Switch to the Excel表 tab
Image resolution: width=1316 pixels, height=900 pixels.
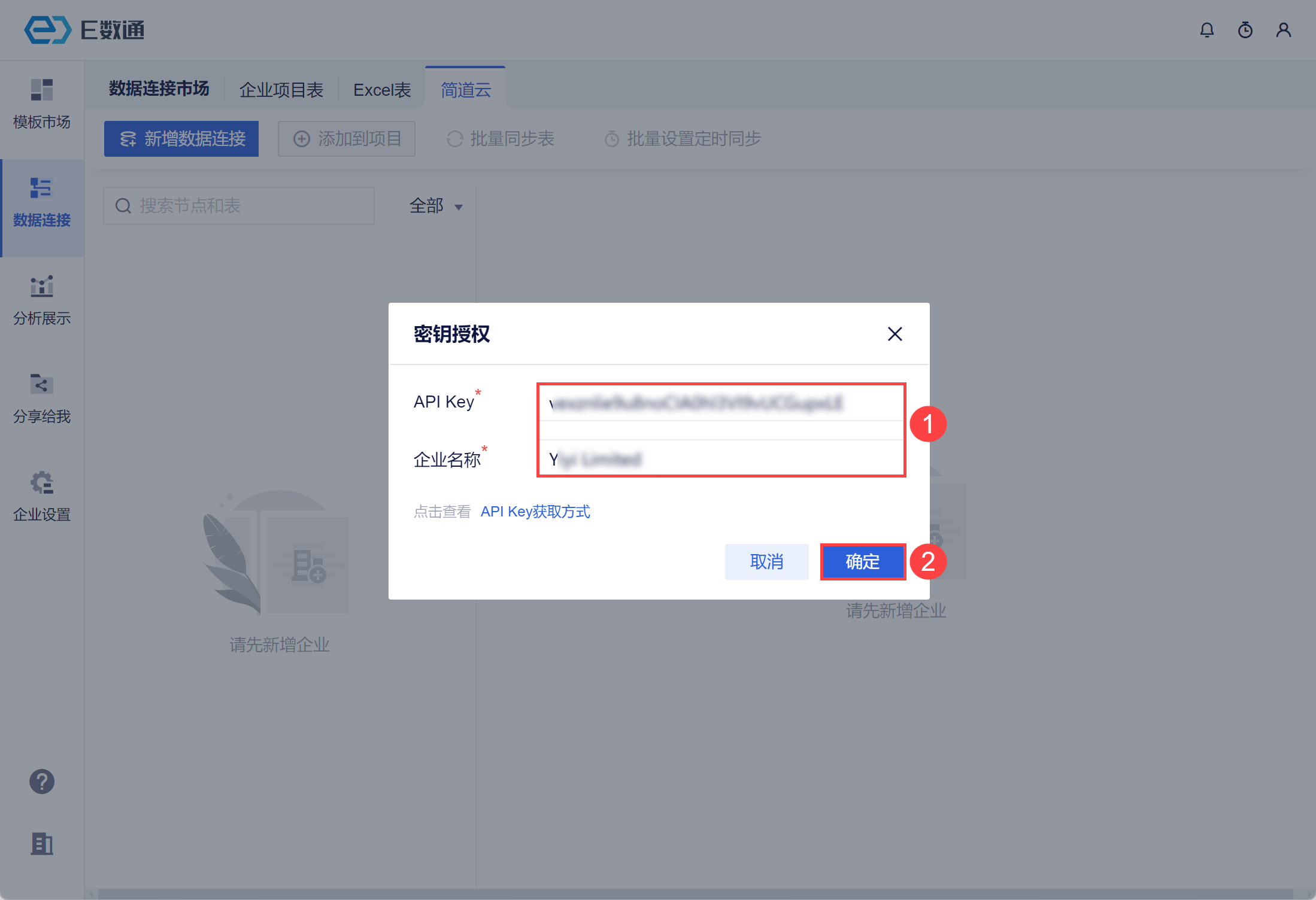(382, 90)
